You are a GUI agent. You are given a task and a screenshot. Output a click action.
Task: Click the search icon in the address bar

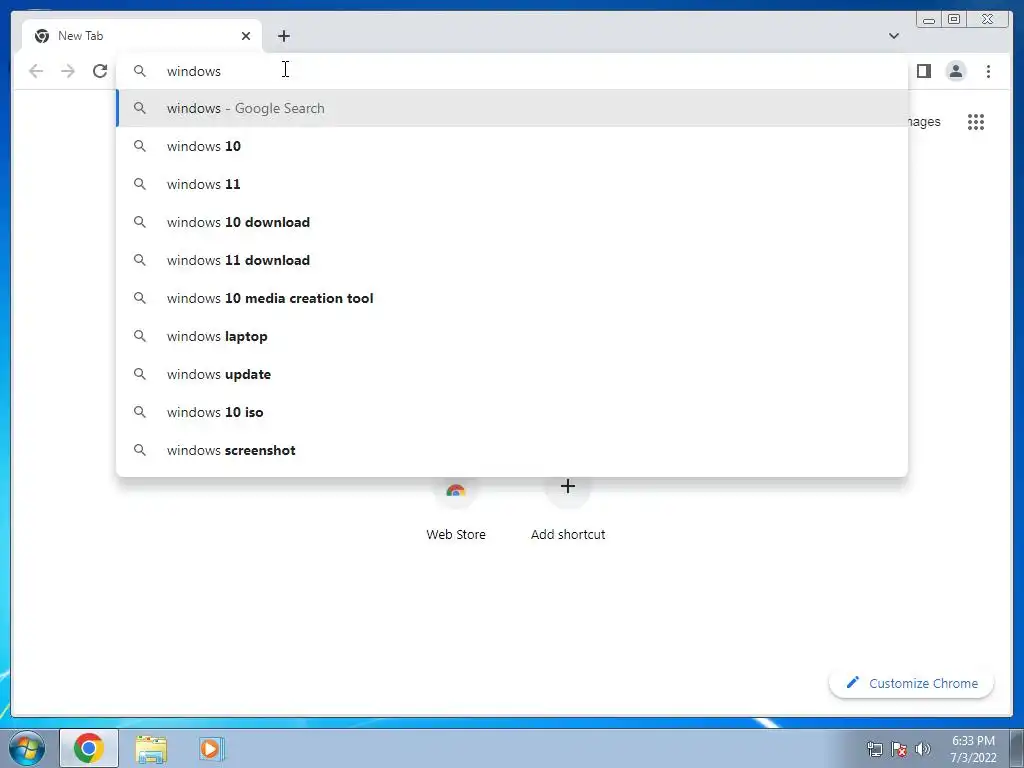point(140,71)
